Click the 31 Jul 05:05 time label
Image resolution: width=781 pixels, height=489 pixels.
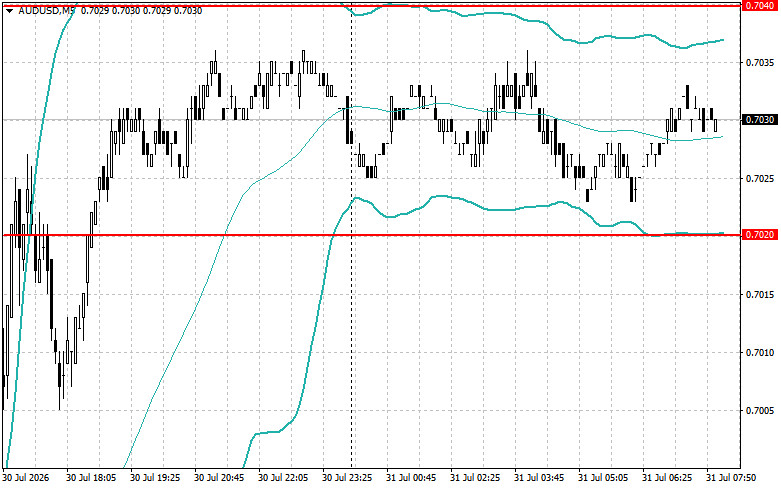click(x=603, y=478)
